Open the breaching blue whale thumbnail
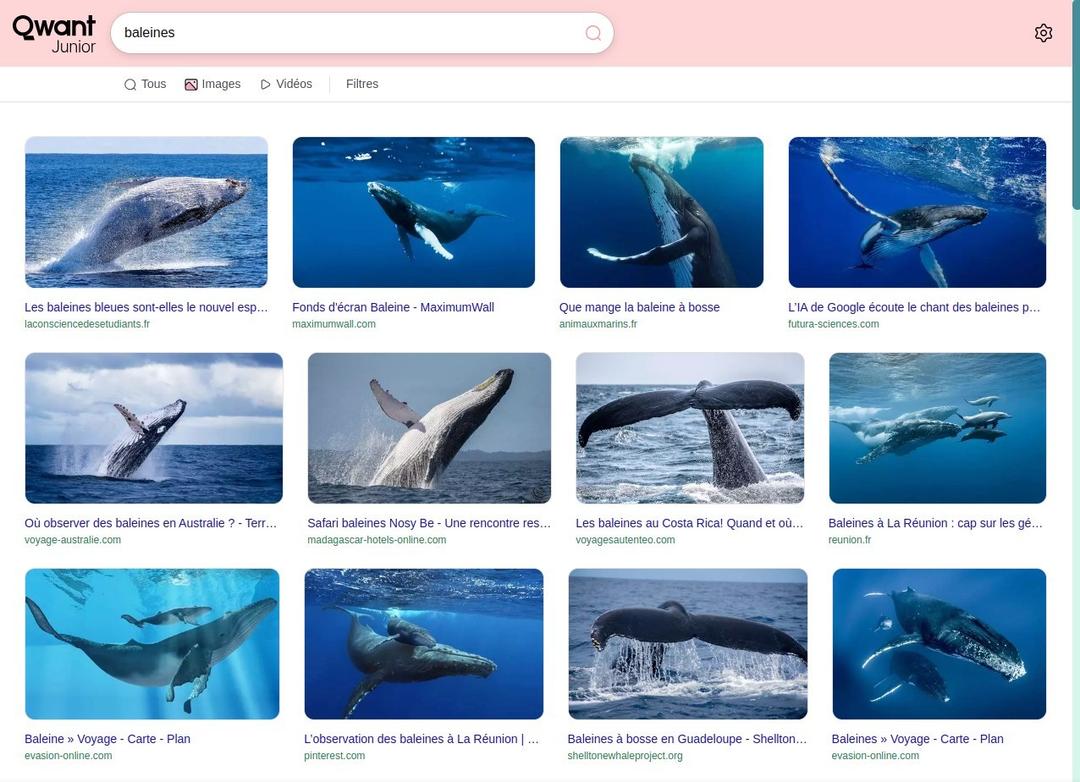 (x=146, y=212)
